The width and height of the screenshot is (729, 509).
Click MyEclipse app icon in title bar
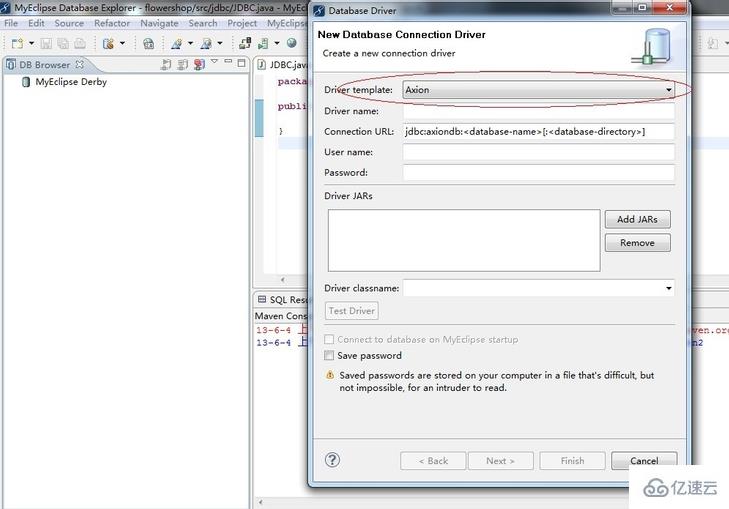[x=6, y=7]
